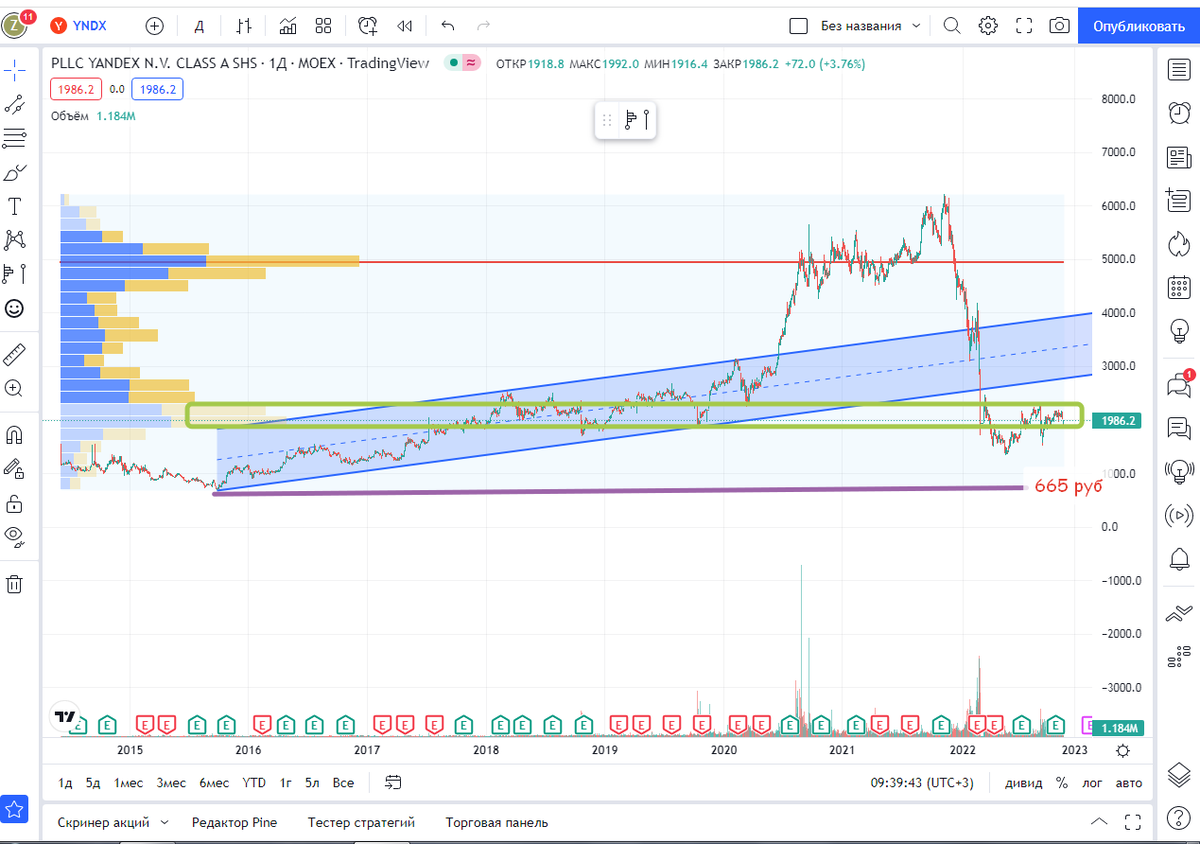This screenshot has width=1200, height=844.
Task: Select the YTD date range
Action: pos(254,782)
